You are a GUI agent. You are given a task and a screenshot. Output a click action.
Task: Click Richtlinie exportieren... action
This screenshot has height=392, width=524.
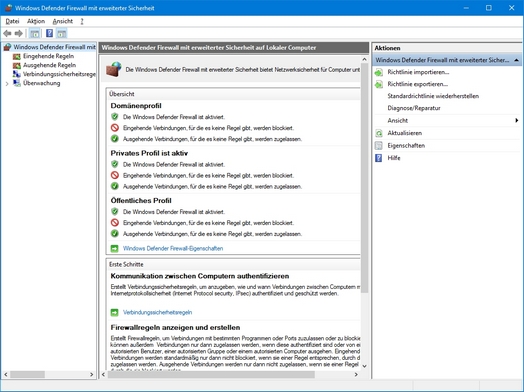417,84
